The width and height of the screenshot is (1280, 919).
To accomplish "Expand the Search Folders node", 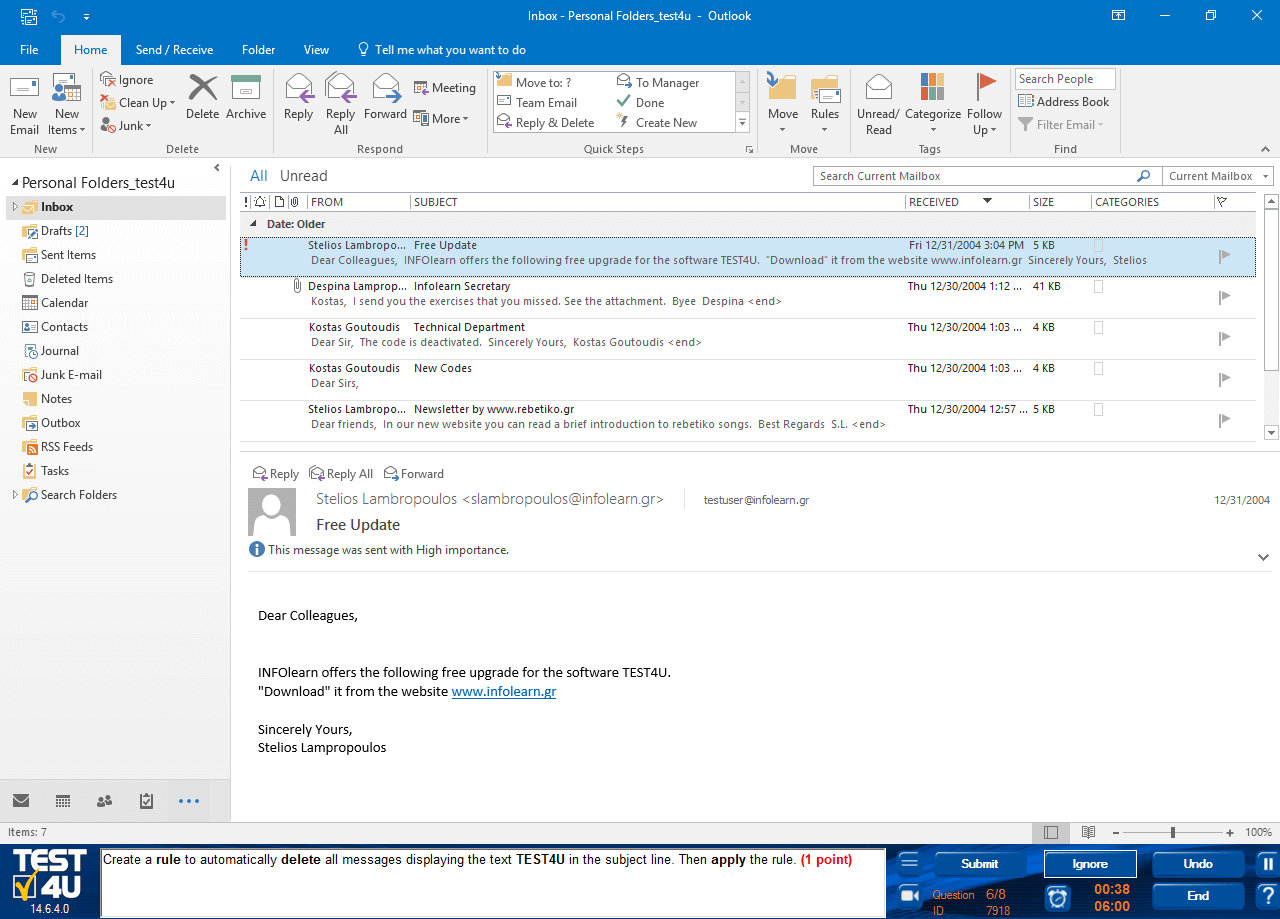I will (14, 495).
